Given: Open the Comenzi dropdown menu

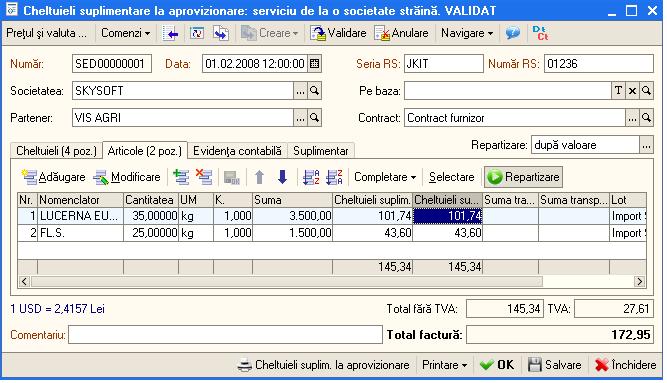Looking at the screenshot, I should click(125, 33).
